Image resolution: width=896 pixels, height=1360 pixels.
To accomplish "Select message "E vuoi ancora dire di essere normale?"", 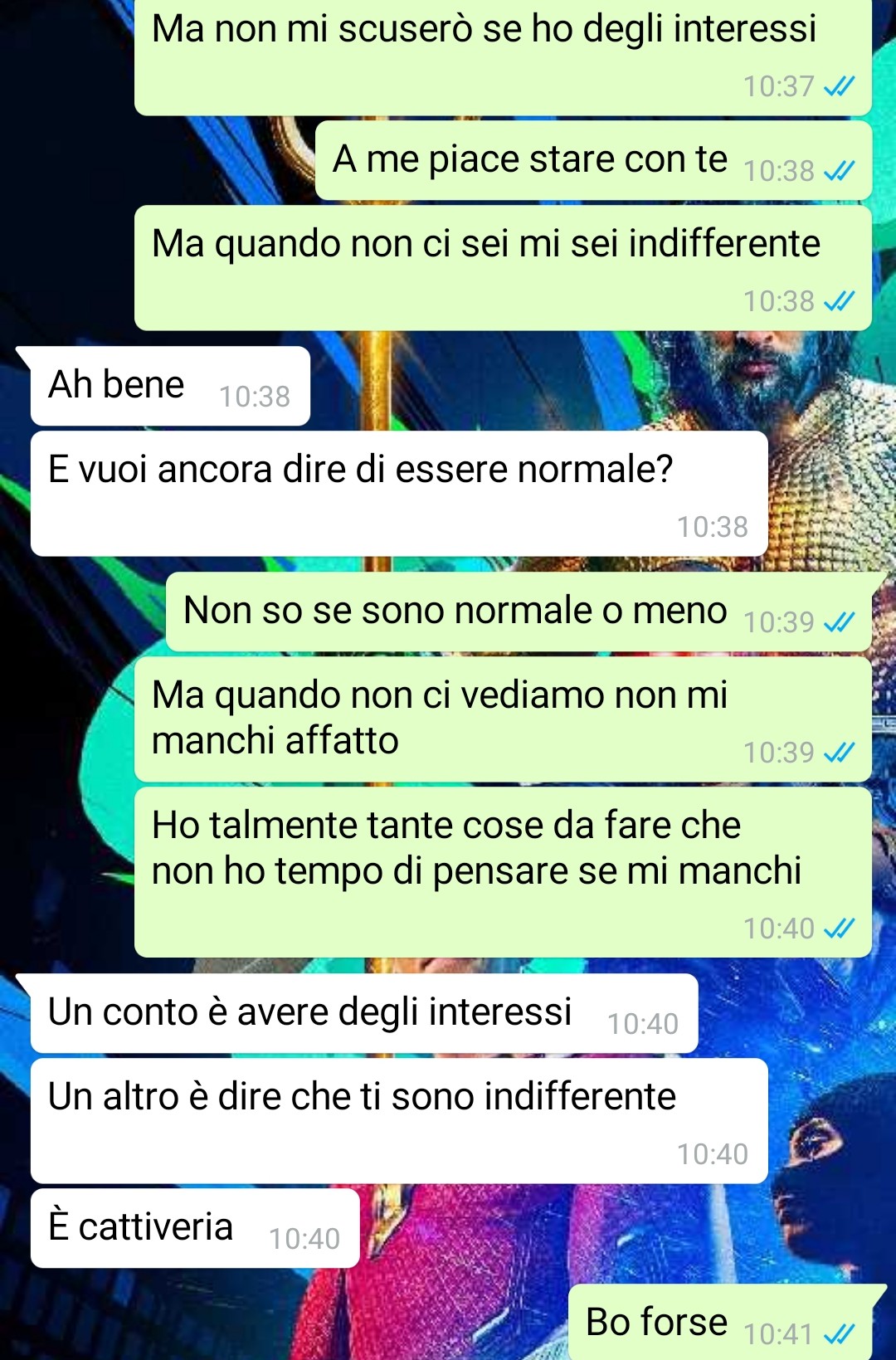I will 399,493.
